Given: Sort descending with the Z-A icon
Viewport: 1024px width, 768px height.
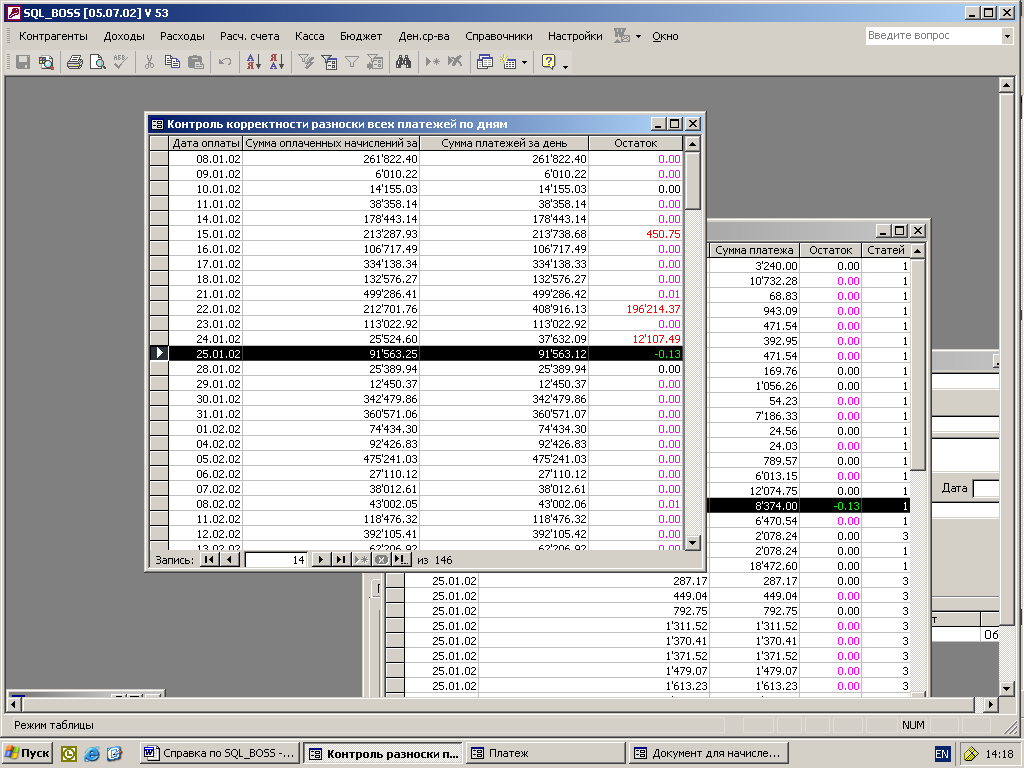Looking at the screenshot, I should (x=277, y=62).
